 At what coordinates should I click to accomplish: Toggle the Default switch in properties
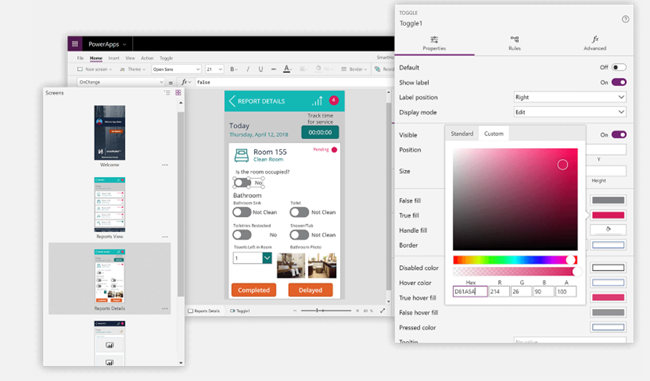tap(619, 67)
